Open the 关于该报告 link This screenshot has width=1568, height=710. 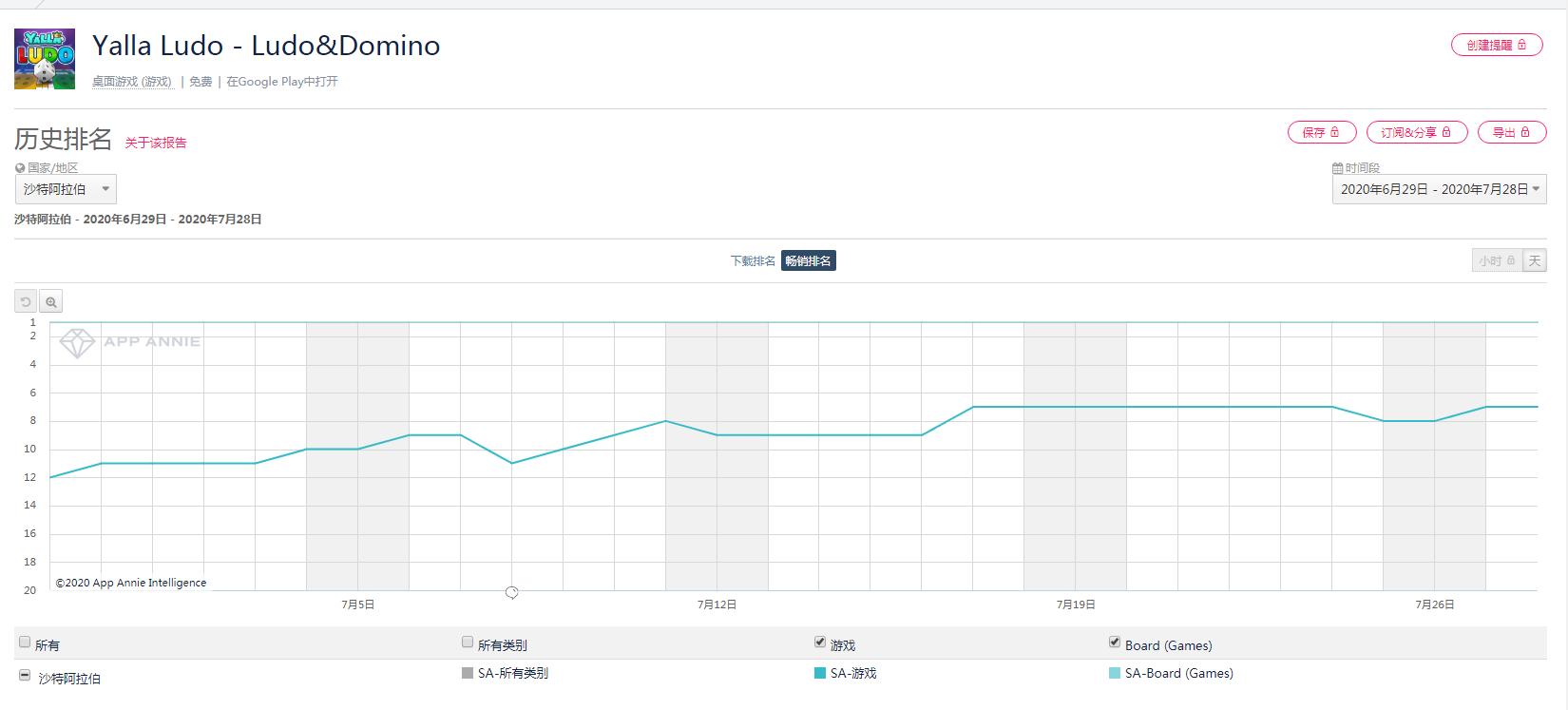(x=156, y=143)
